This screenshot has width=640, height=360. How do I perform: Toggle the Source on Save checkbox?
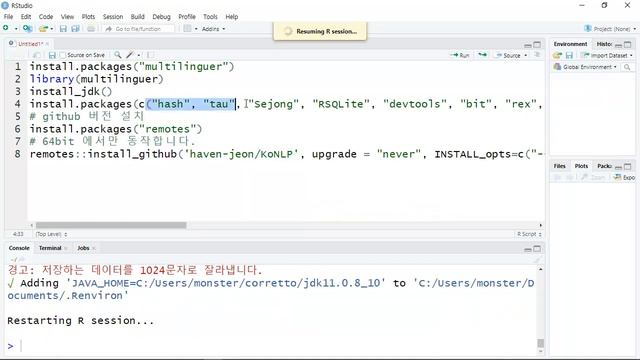point(62,55)
